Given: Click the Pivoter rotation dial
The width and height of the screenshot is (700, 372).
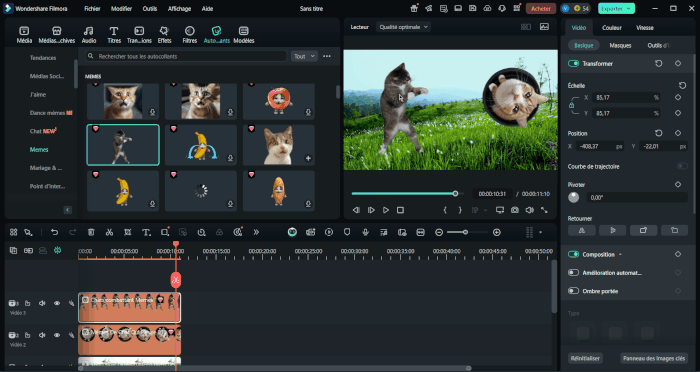Looking at the screenshot, I should (x=574, y=197).
